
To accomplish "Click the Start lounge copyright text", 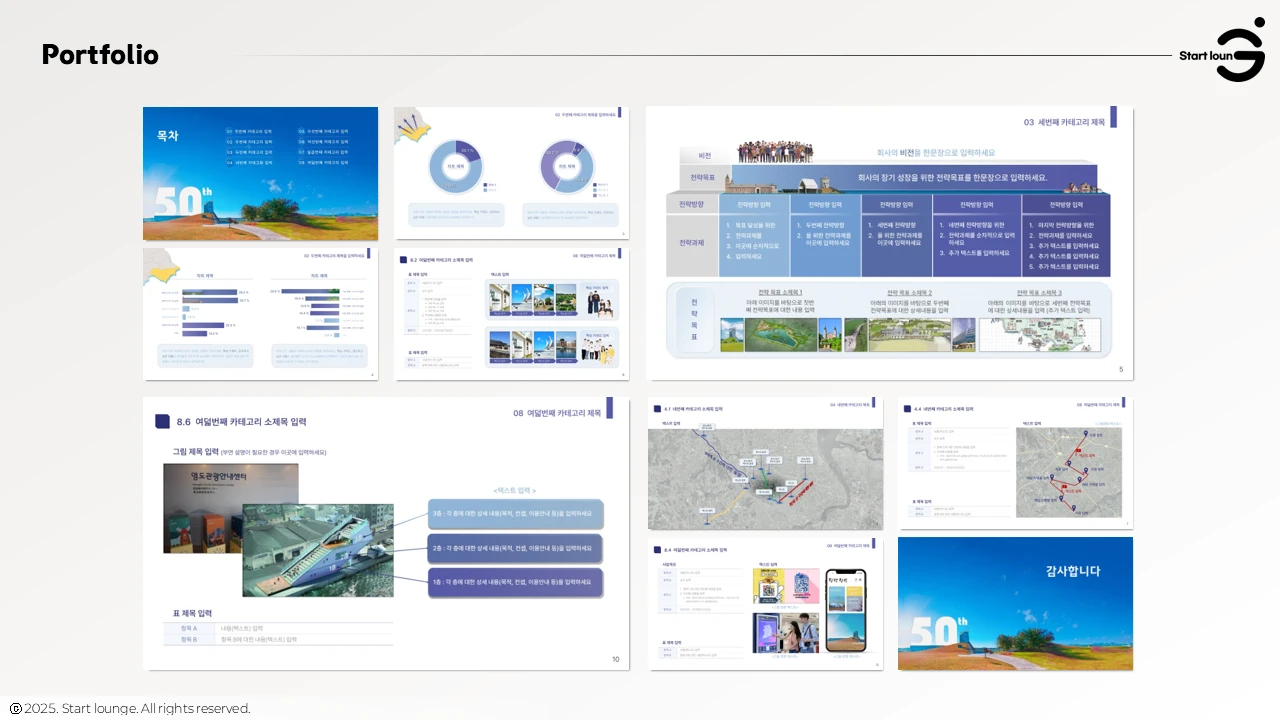I will (x=137, y=709).
